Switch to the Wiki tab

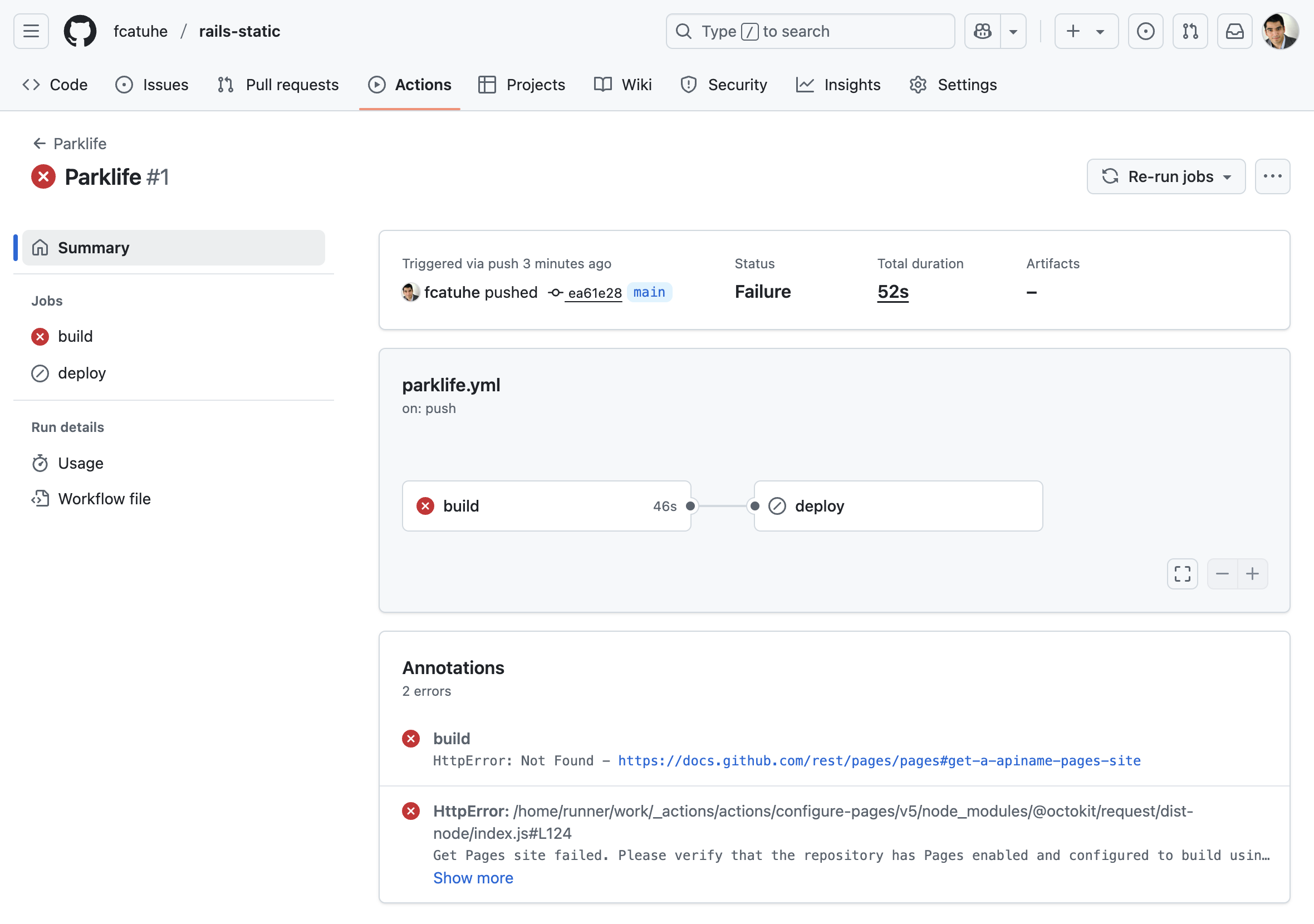pyautogui.click(x=622, y=85)
